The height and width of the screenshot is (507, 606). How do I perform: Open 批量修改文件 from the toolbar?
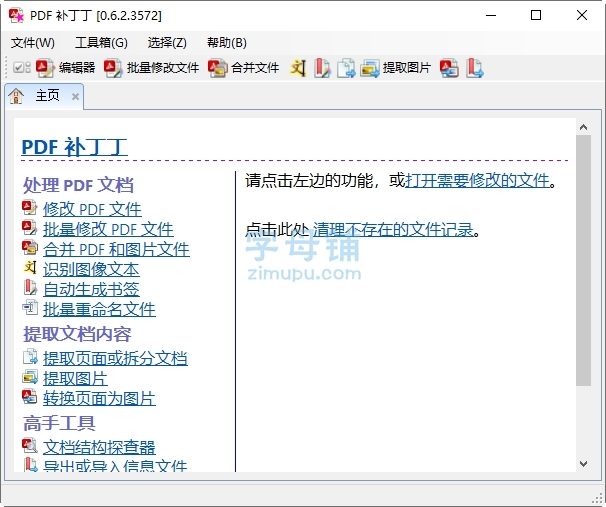(152, 68)
